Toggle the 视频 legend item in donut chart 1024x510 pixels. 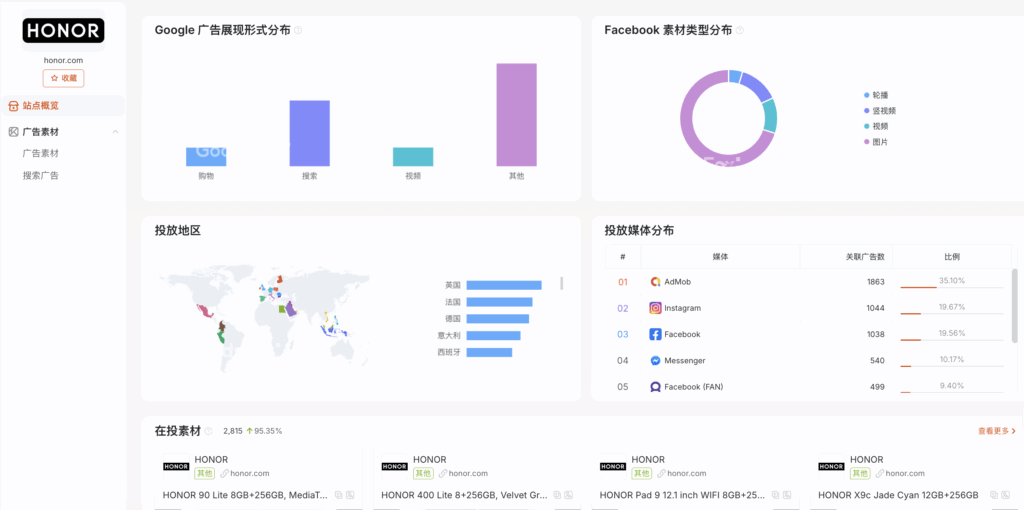point(876,126)
